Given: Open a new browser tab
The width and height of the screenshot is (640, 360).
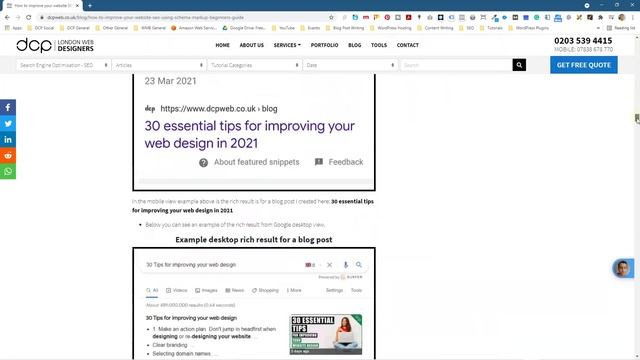Looking at the screenshot, I should click(90, 6).
